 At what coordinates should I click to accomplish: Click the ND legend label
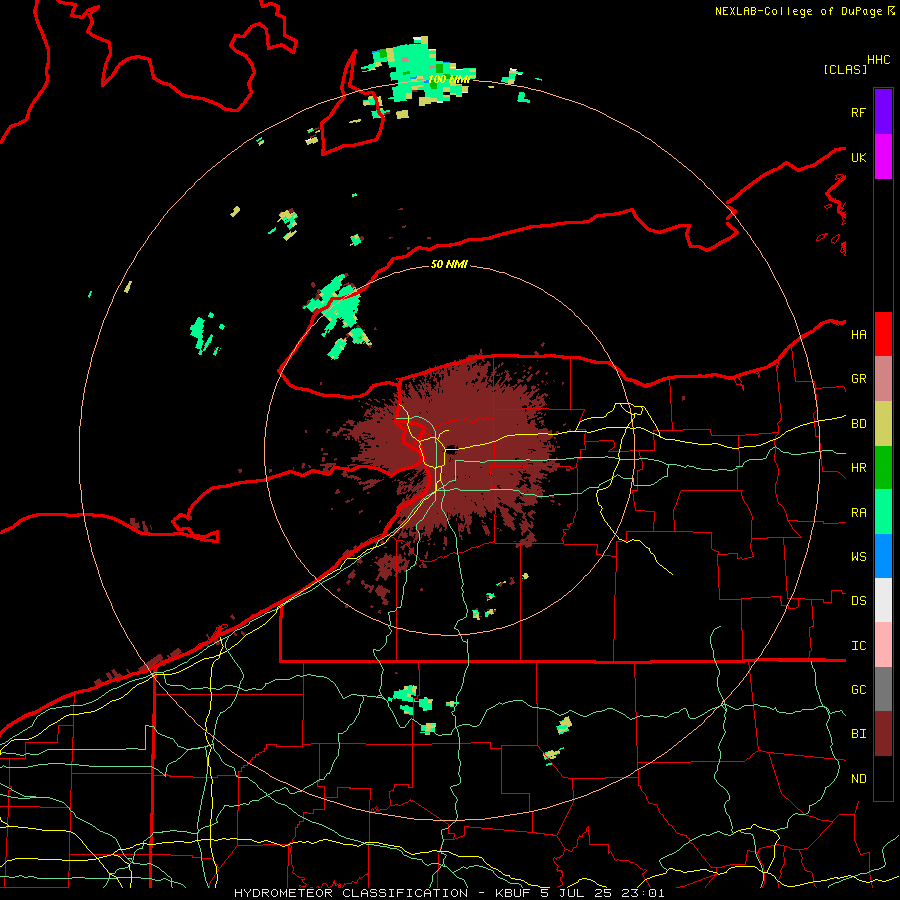(x=858, y=778)
